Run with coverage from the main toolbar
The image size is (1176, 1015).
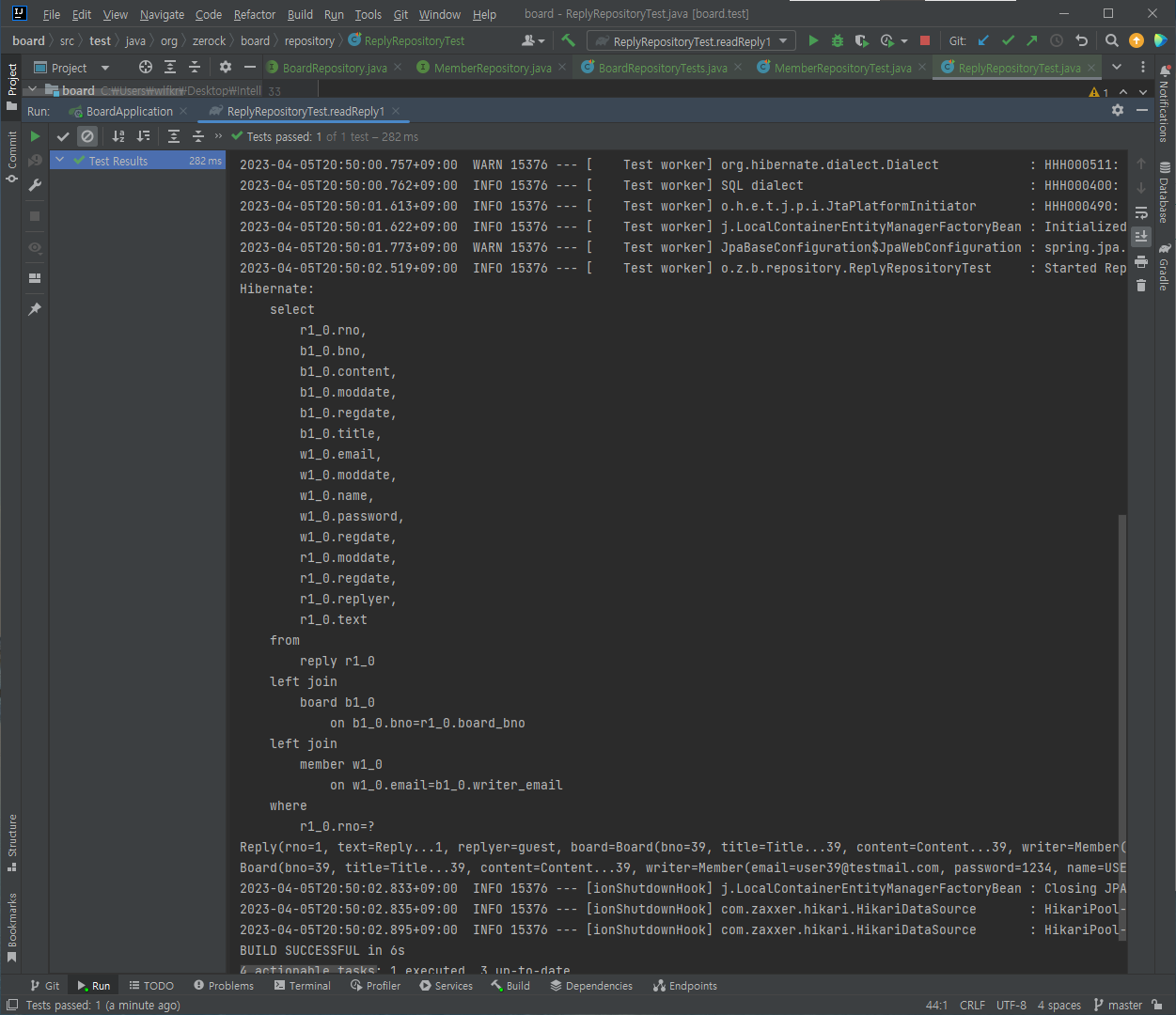pos(861,40)
